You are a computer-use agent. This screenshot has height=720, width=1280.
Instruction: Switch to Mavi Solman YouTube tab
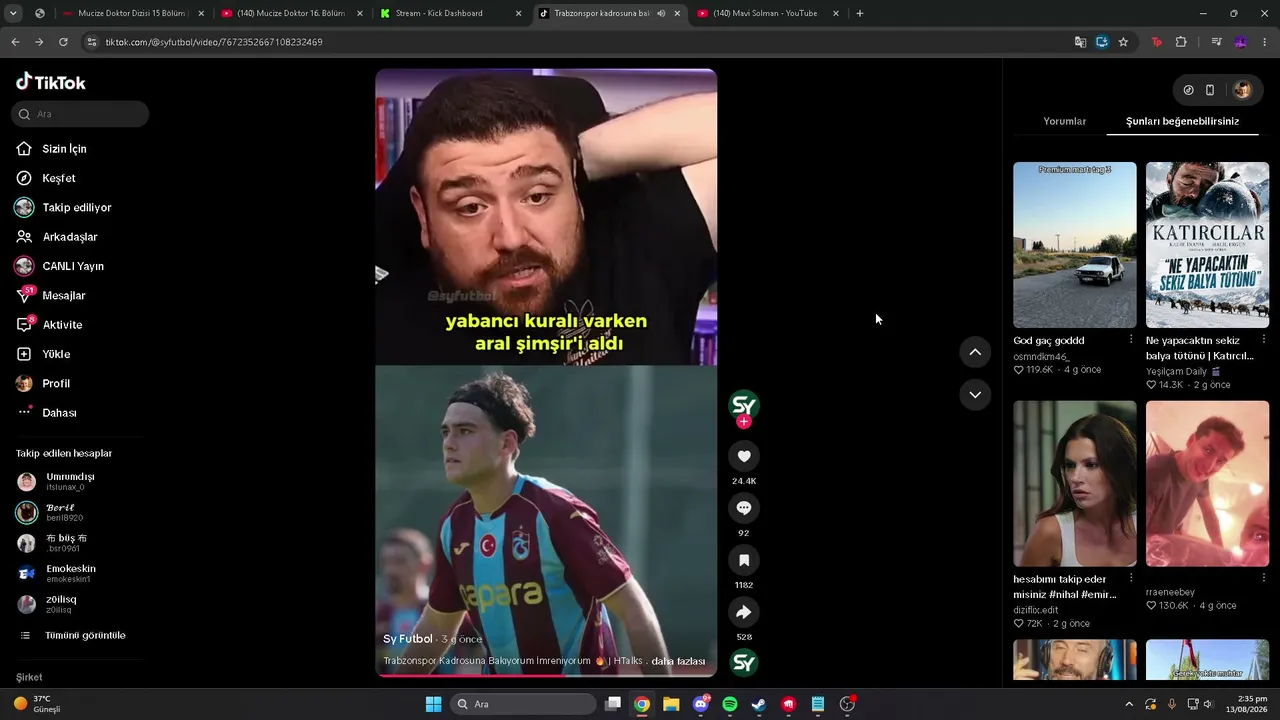(x=767, y=13)
